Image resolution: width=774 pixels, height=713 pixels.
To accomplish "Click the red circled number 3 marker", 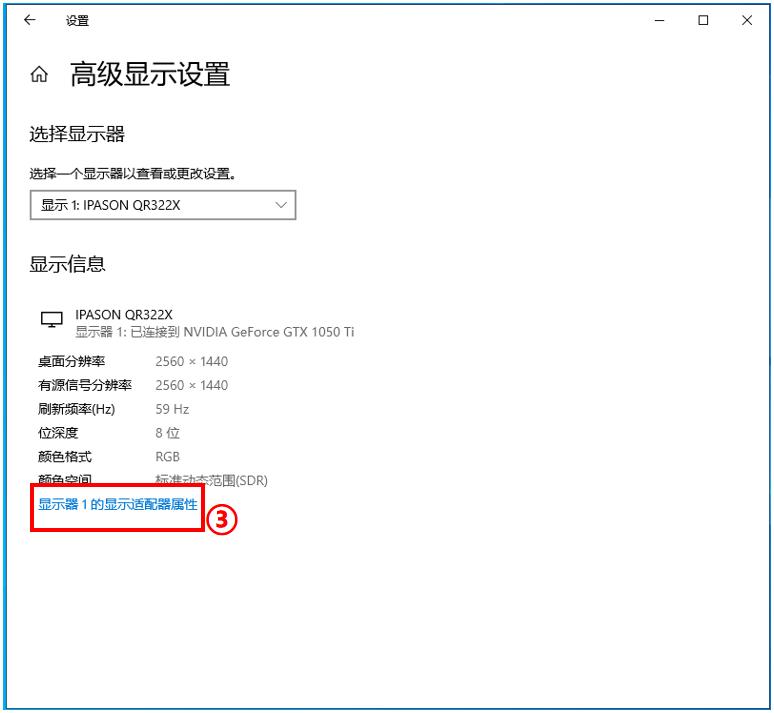I will click(x=222, y=519).
